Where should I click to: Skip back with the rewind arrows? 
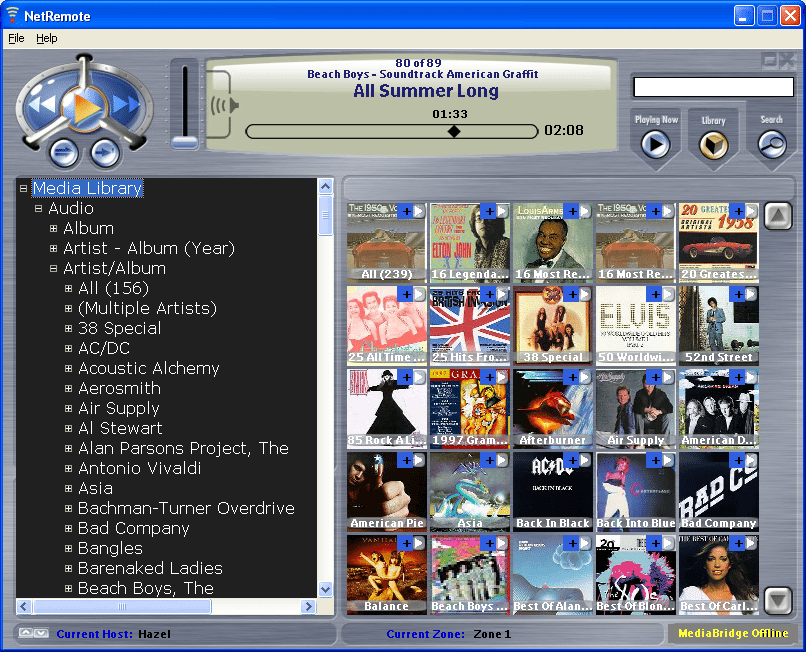pos(42,104)
